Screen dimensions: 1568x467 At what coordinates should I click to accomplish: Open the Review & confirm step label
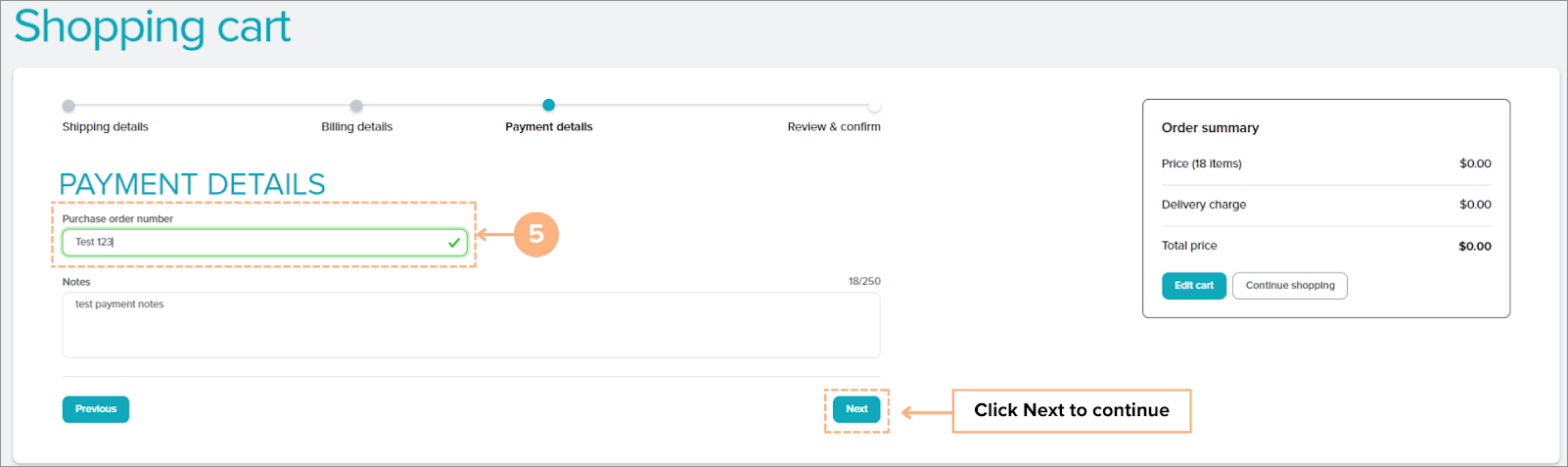834,127
